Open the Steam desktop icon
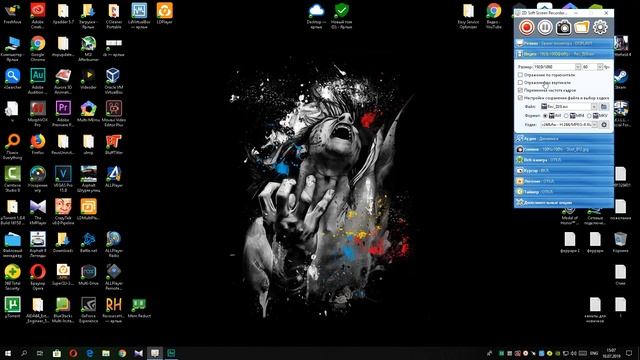This screenshot has height=360, width=640. pyautogui.click(x=621, y=79)
